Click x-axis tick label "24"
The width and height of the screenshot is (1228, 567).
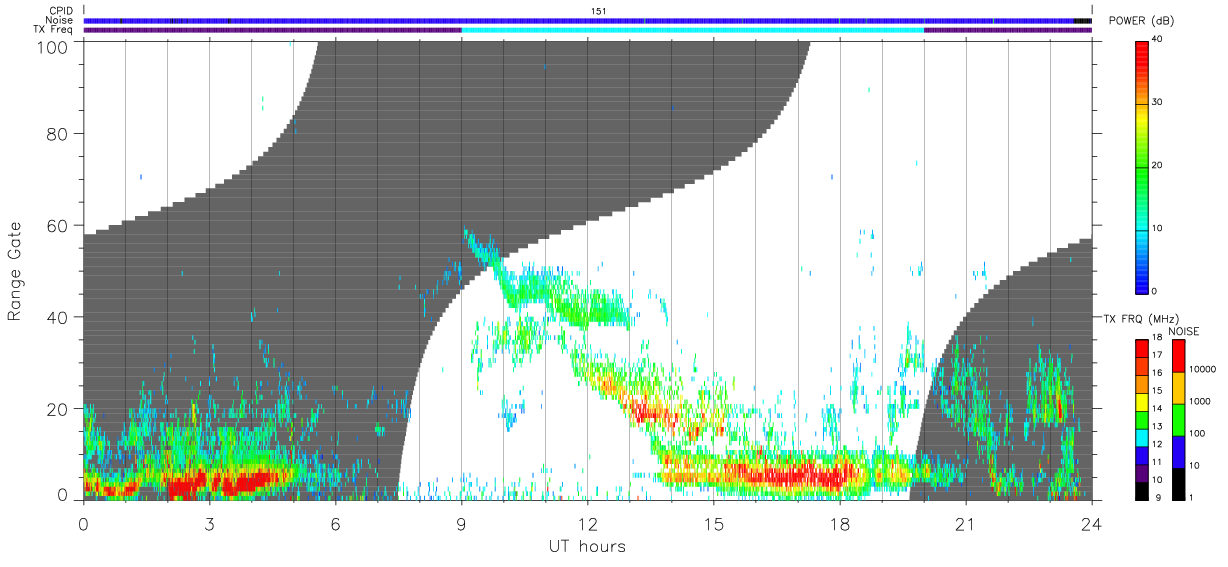(1091, 524)
